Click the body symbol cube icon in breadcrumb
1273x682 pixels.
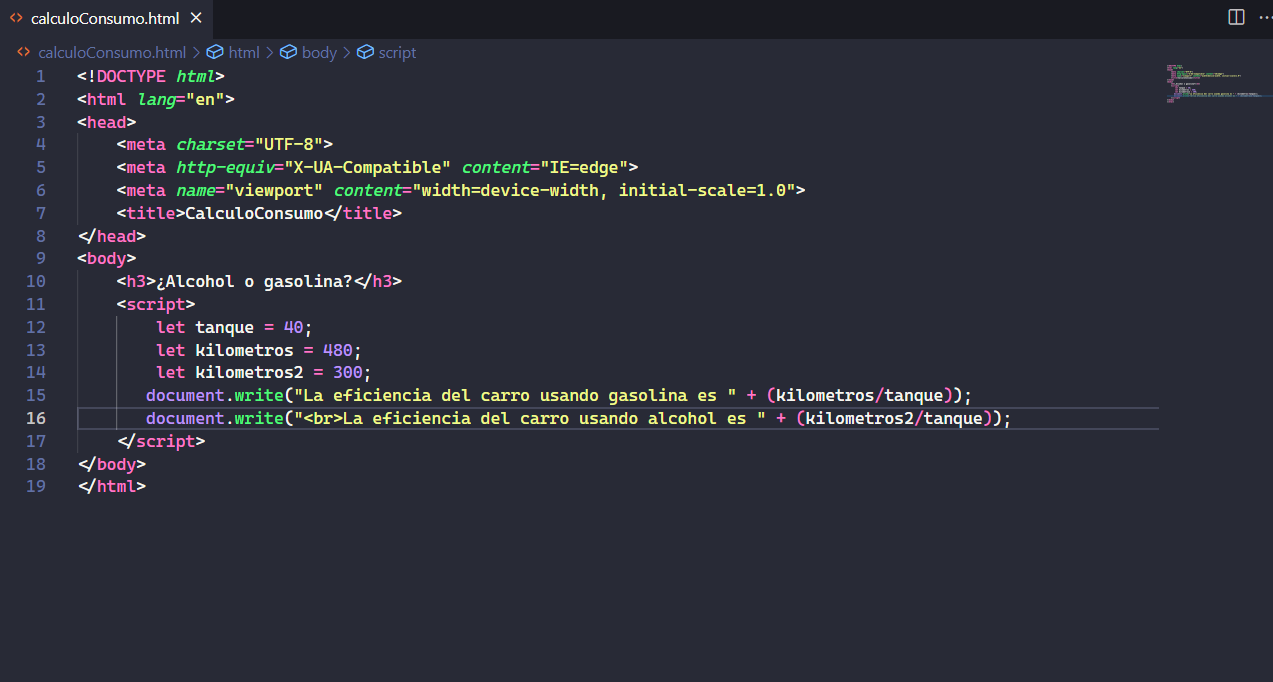click(289, 52)
